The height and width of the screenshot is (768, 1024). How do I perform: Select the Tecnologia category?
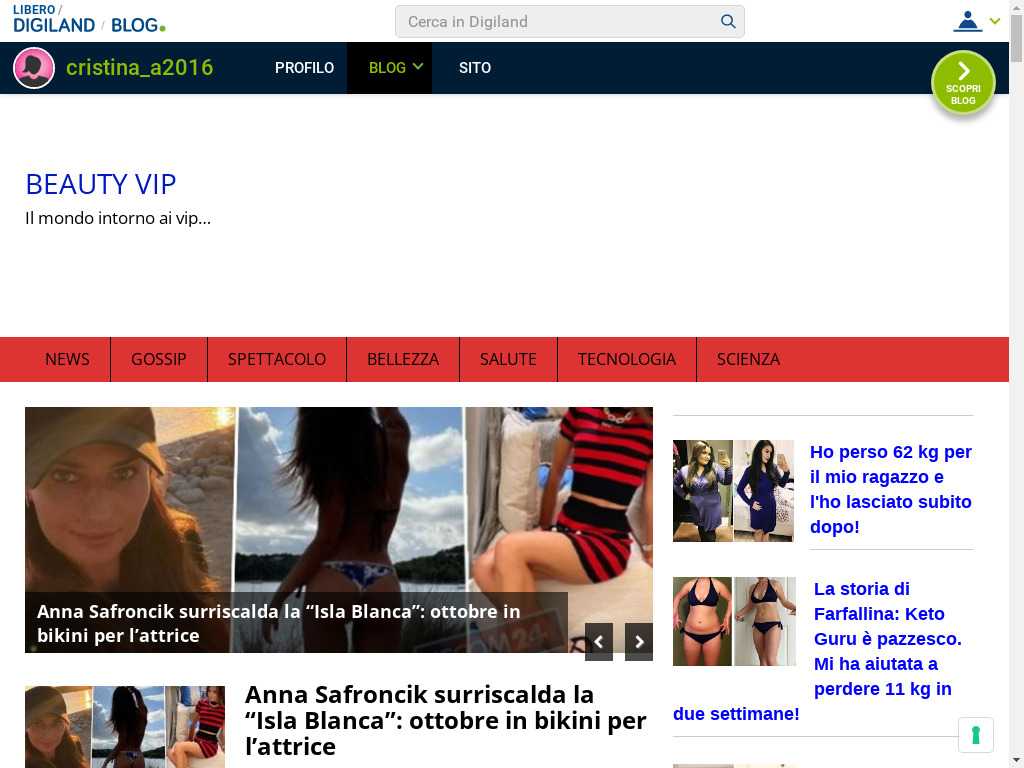(x=627, y=359)
